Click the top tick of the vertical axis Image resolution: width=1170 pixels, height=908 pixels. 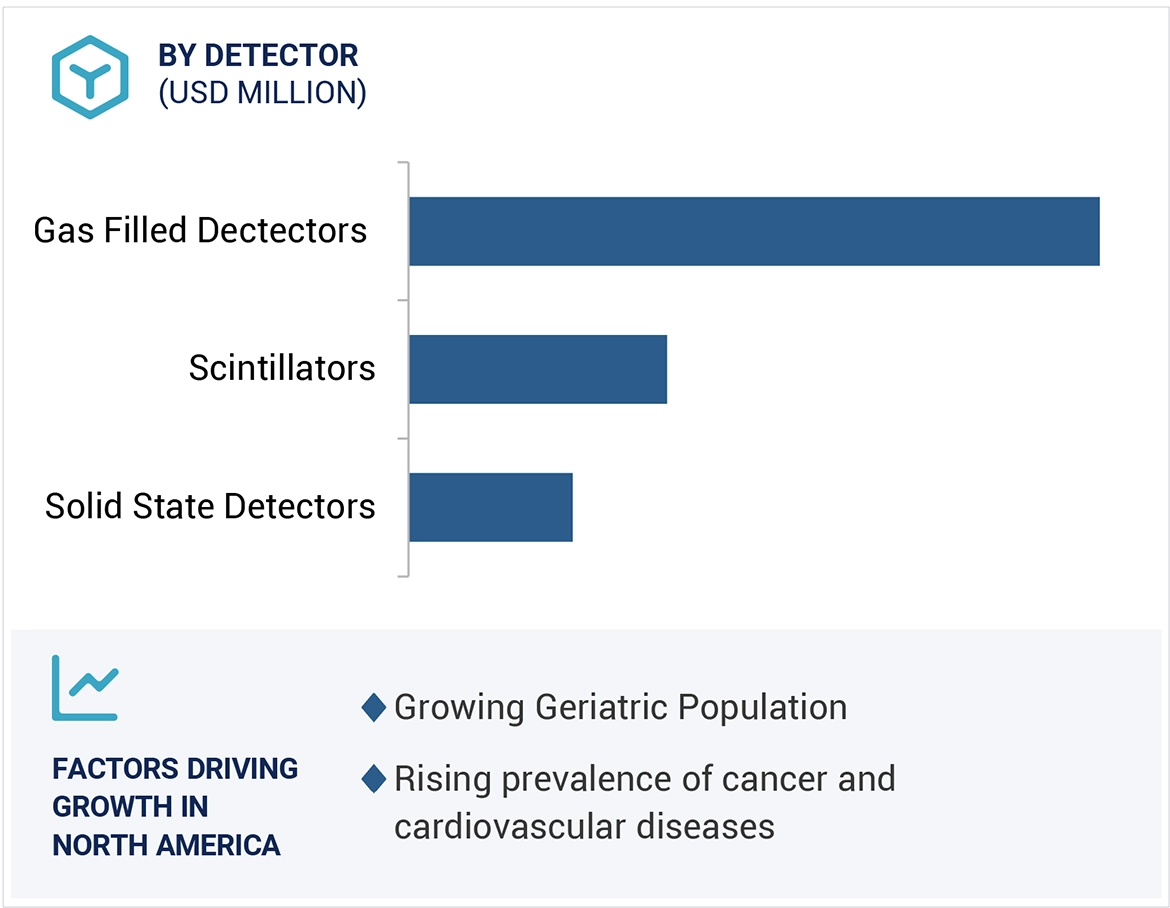click(403, 162)
